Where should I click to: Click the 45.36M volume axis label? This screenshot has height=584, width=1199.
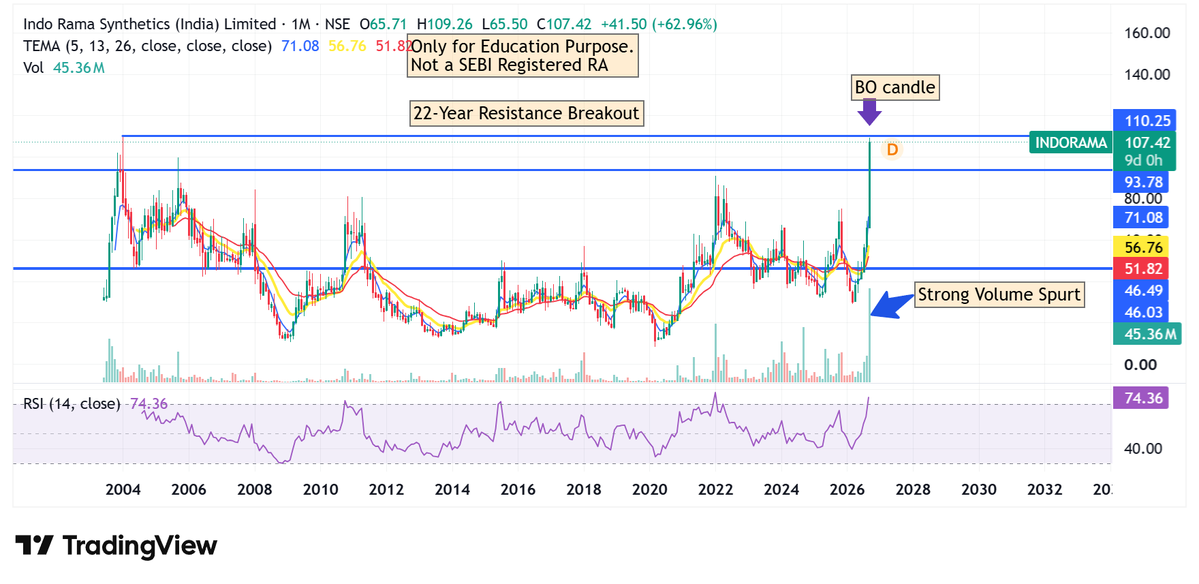1147,333
